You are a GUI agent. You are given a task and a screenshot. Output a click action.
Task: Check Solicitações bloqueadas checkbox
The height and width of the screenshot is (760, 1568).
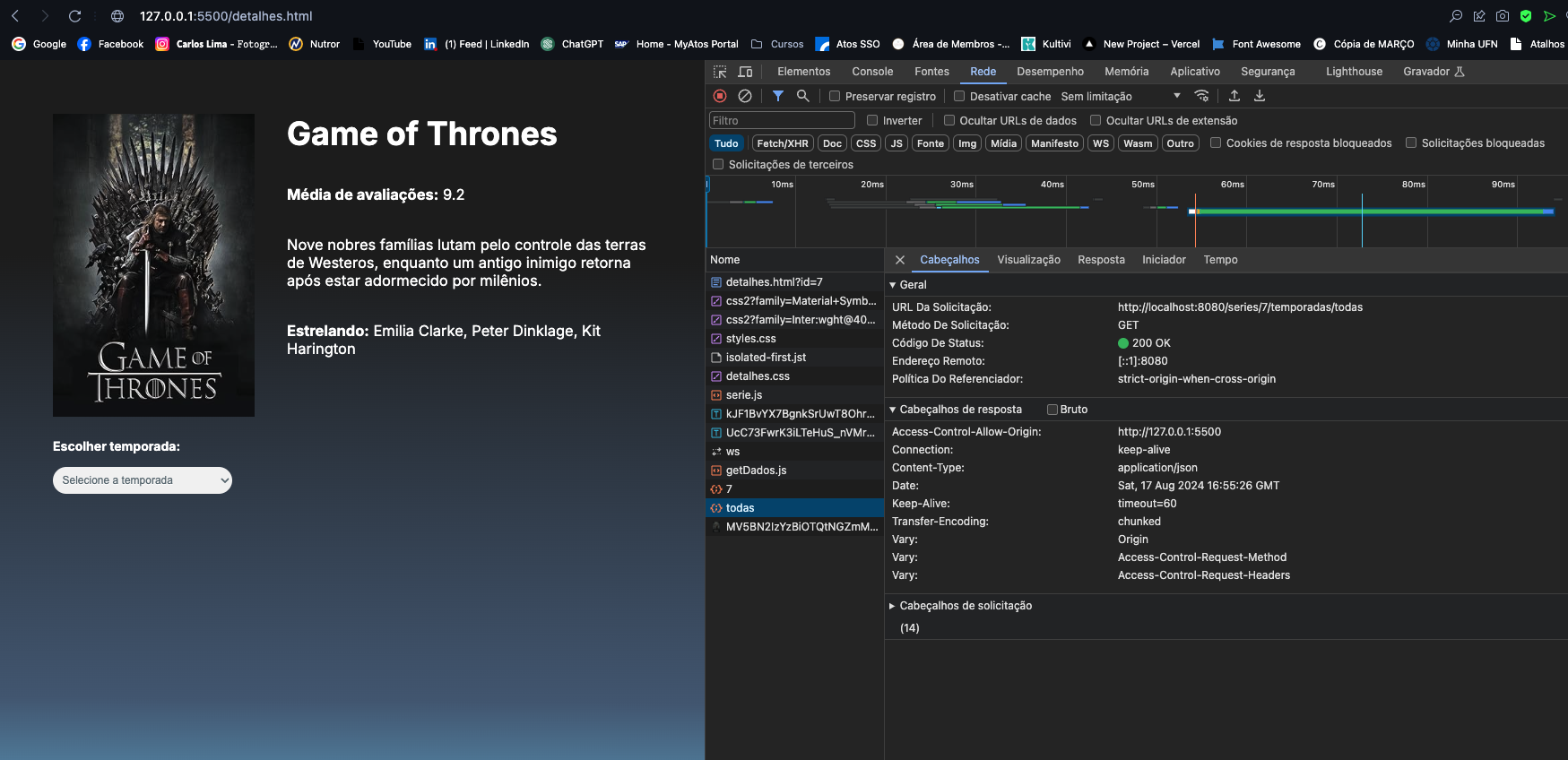tap(1411, 142)
